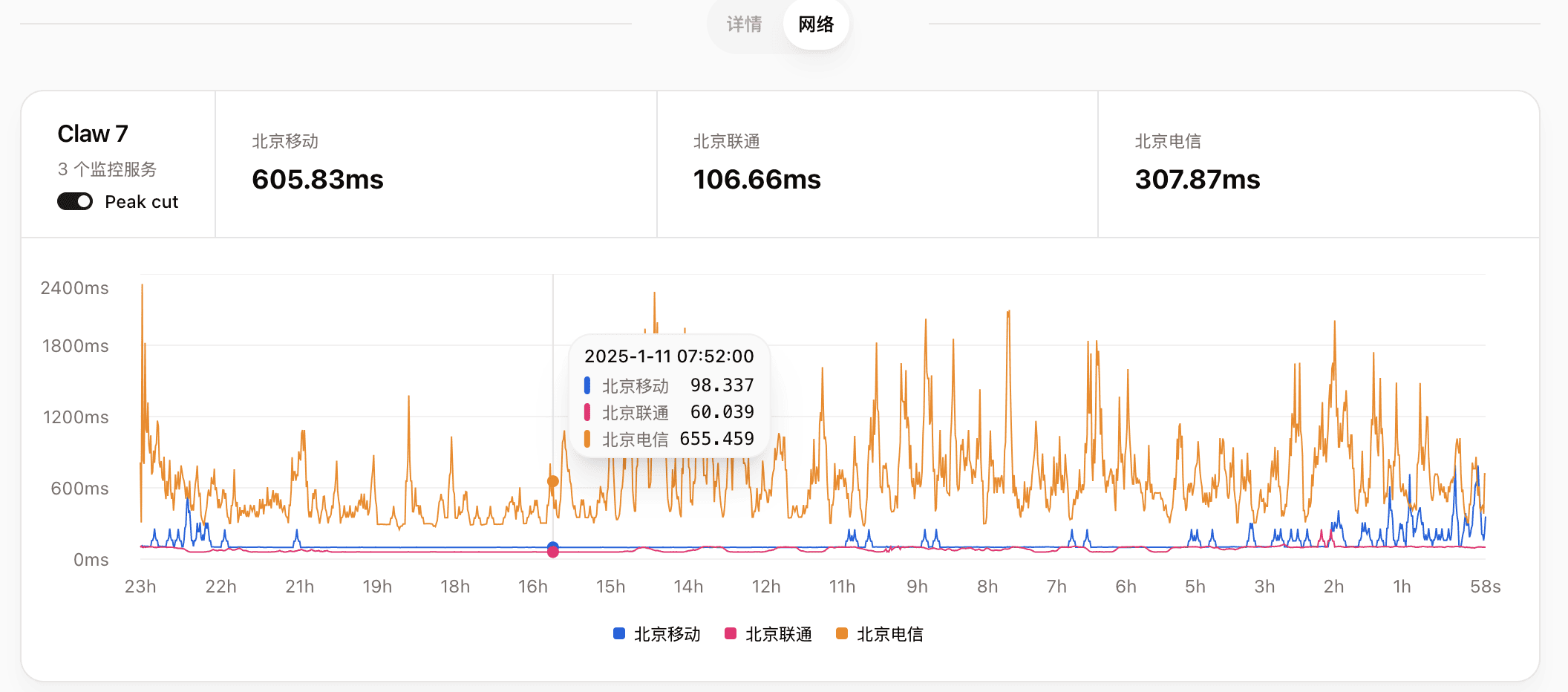
Task: Click the blue data point marker on chart
Action: point(553,547)
